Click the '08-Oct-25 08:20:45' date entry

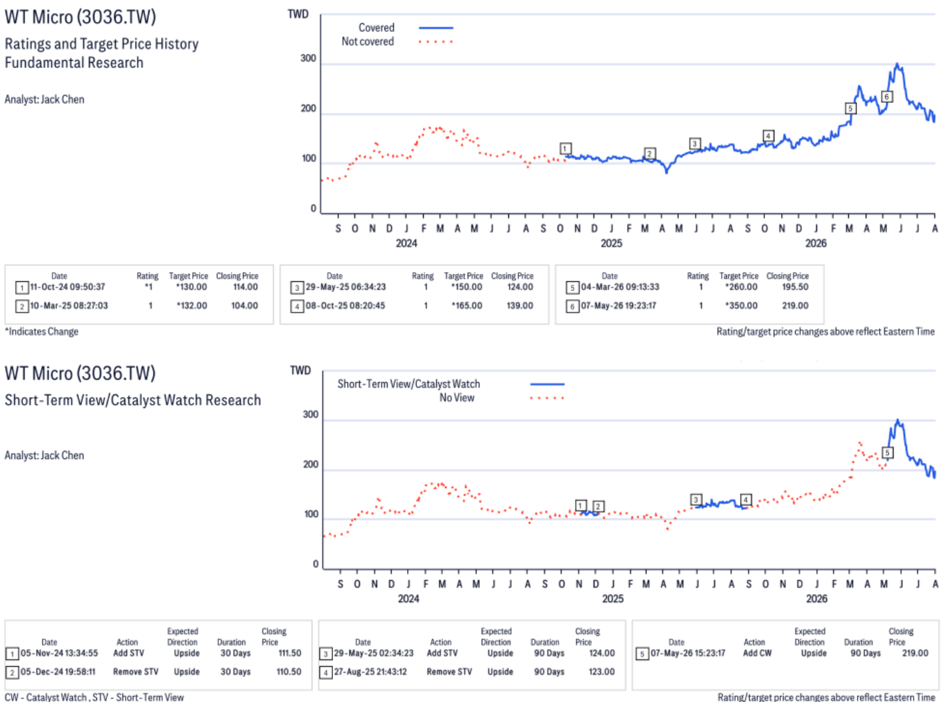(x=345, y=305)
